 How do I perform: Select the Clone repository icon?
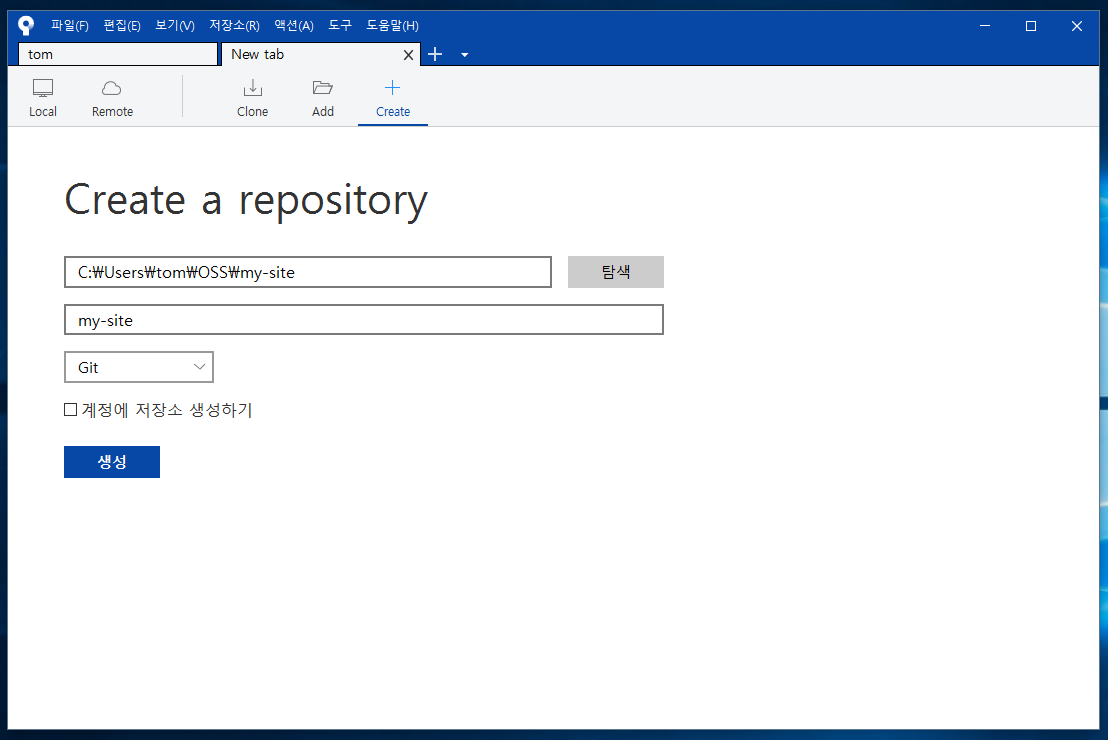point(252,98)
